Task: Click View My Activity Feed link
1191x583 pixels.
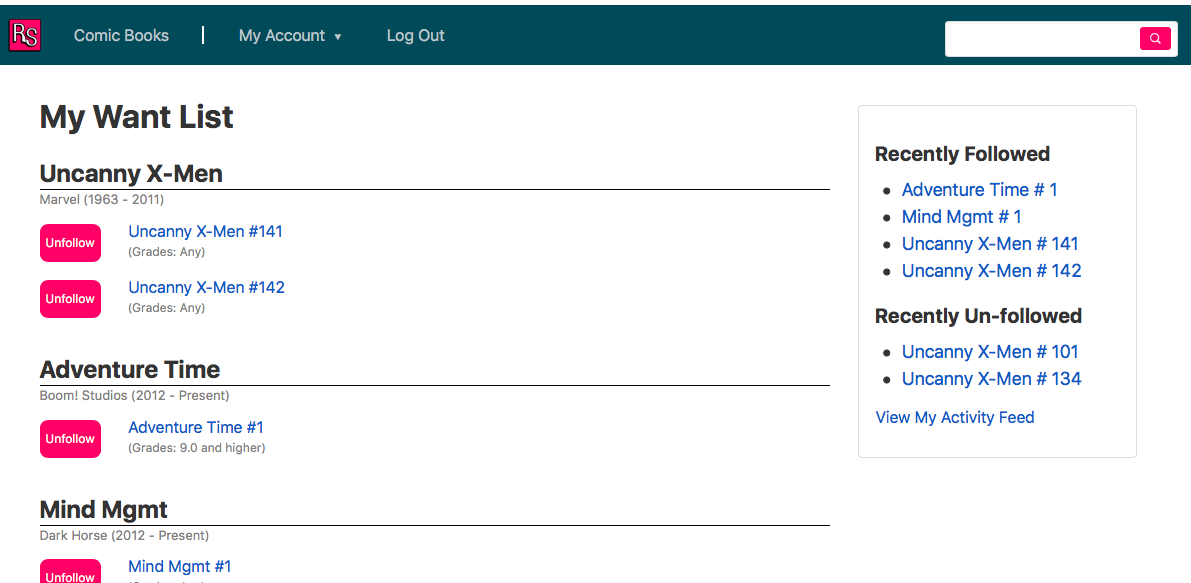Action: [955, 418]
